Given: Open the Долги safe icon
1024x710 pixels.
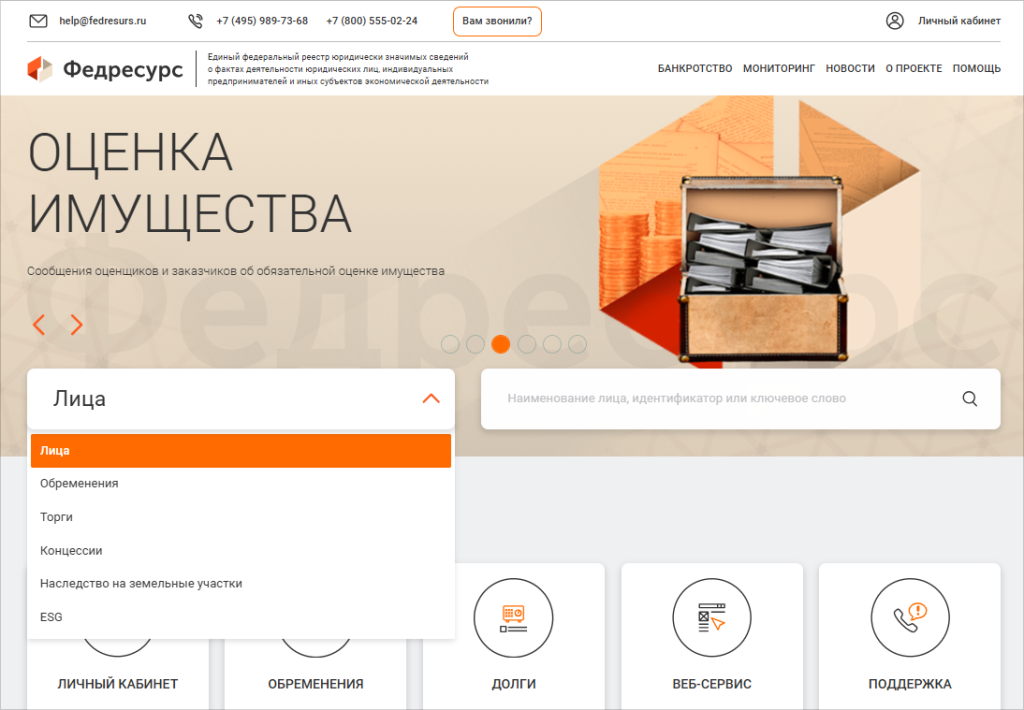Looking at the screenshot, I should click(x=513, y=617).
